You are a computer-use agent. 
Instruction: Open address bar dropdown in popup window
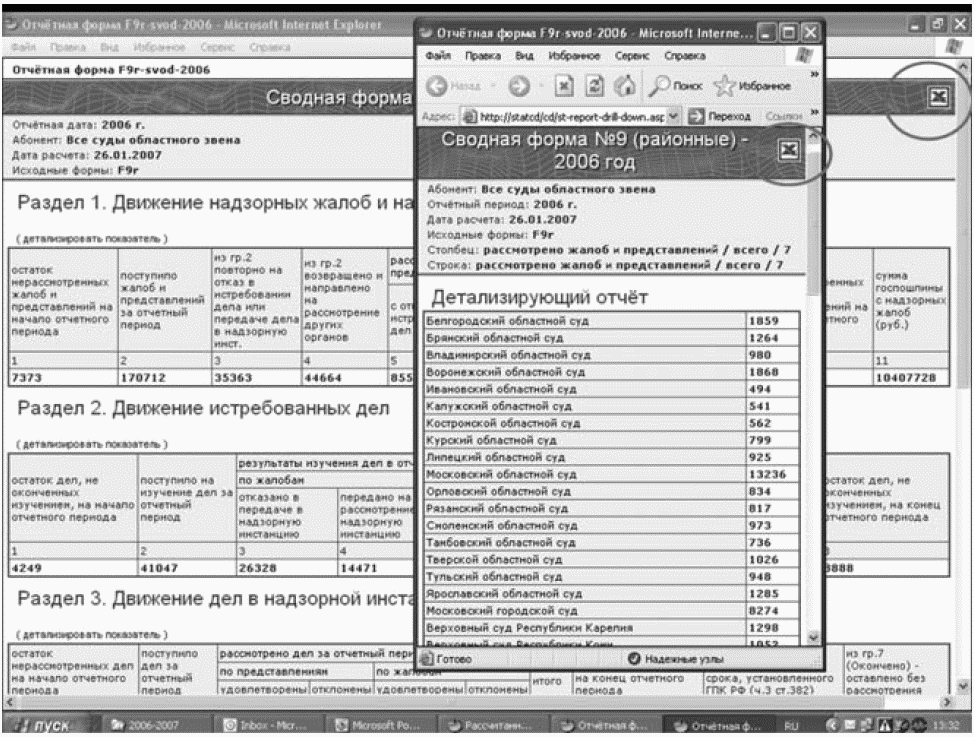[x=673, y=116]
